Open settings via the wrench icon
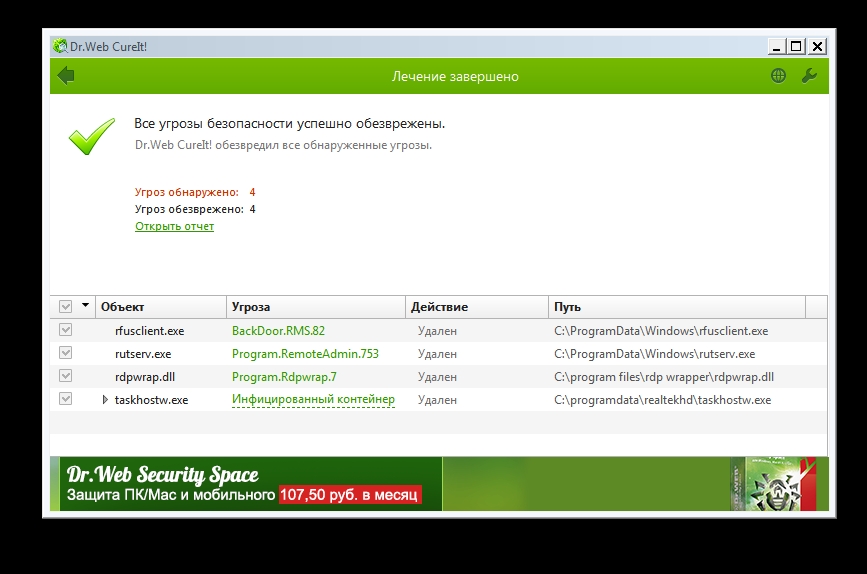Image resolution: width=867 pixels, height=574 pixels. click(809, 76)
